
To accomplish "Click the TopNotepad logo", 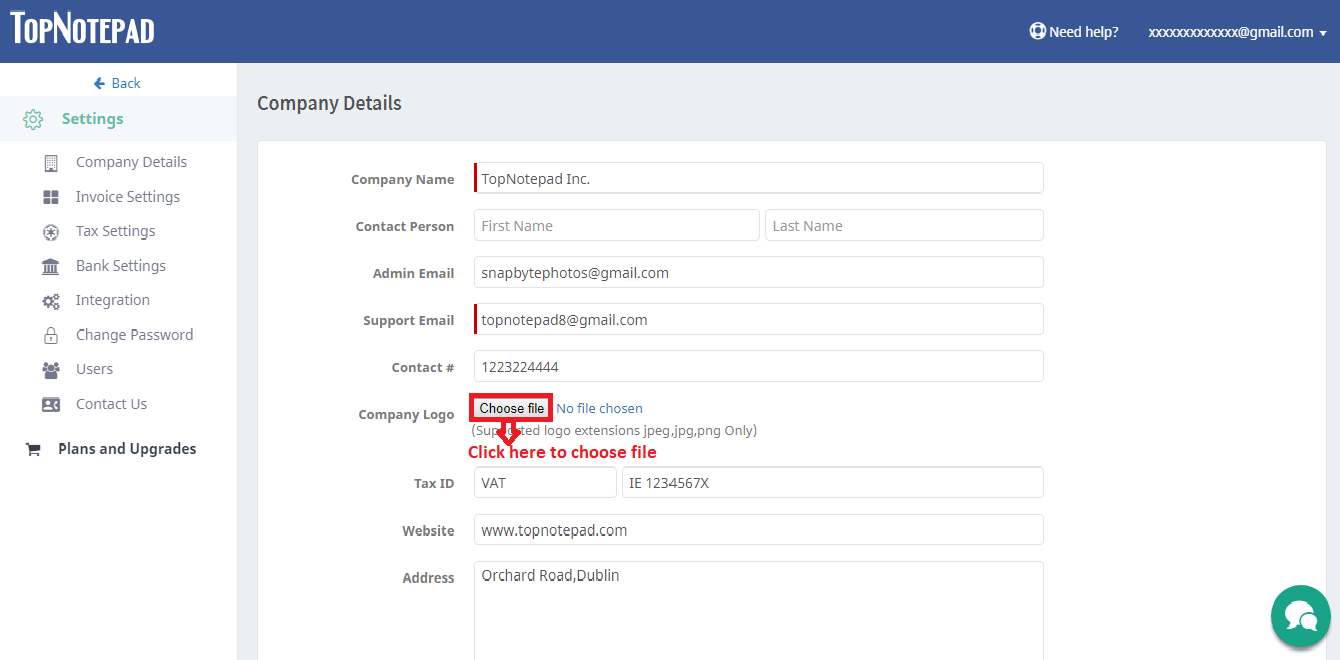I will 83,28.
